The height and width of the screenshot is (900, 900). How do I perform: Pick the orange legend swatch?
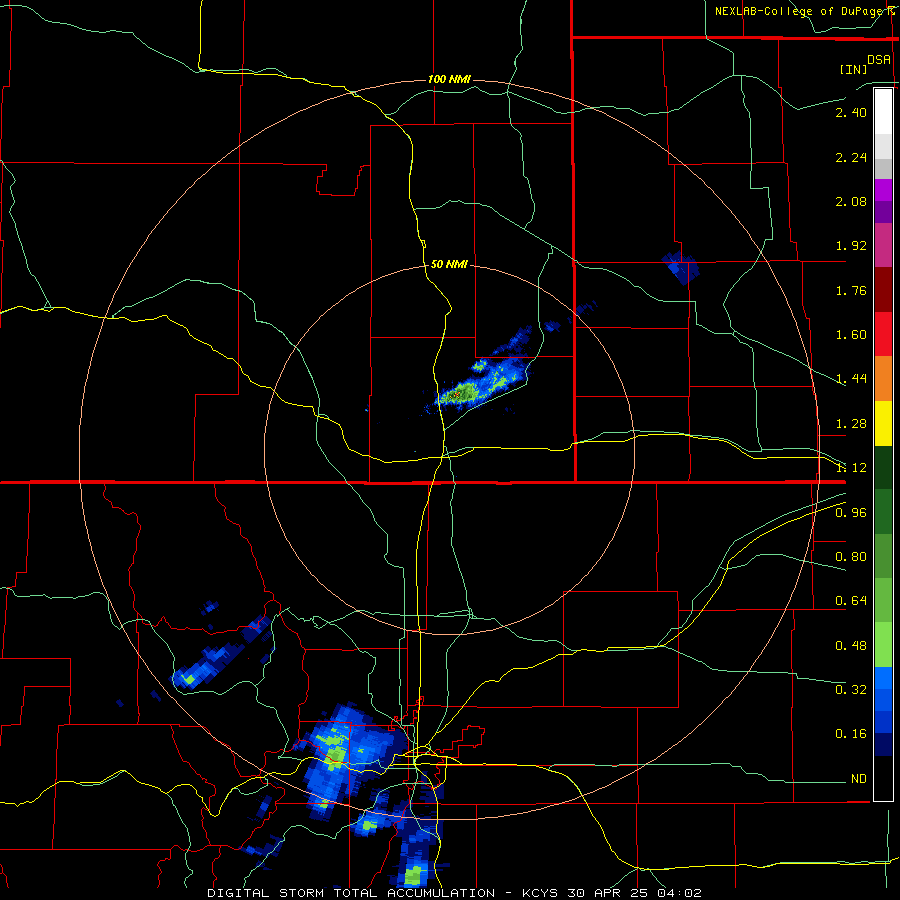883,379
